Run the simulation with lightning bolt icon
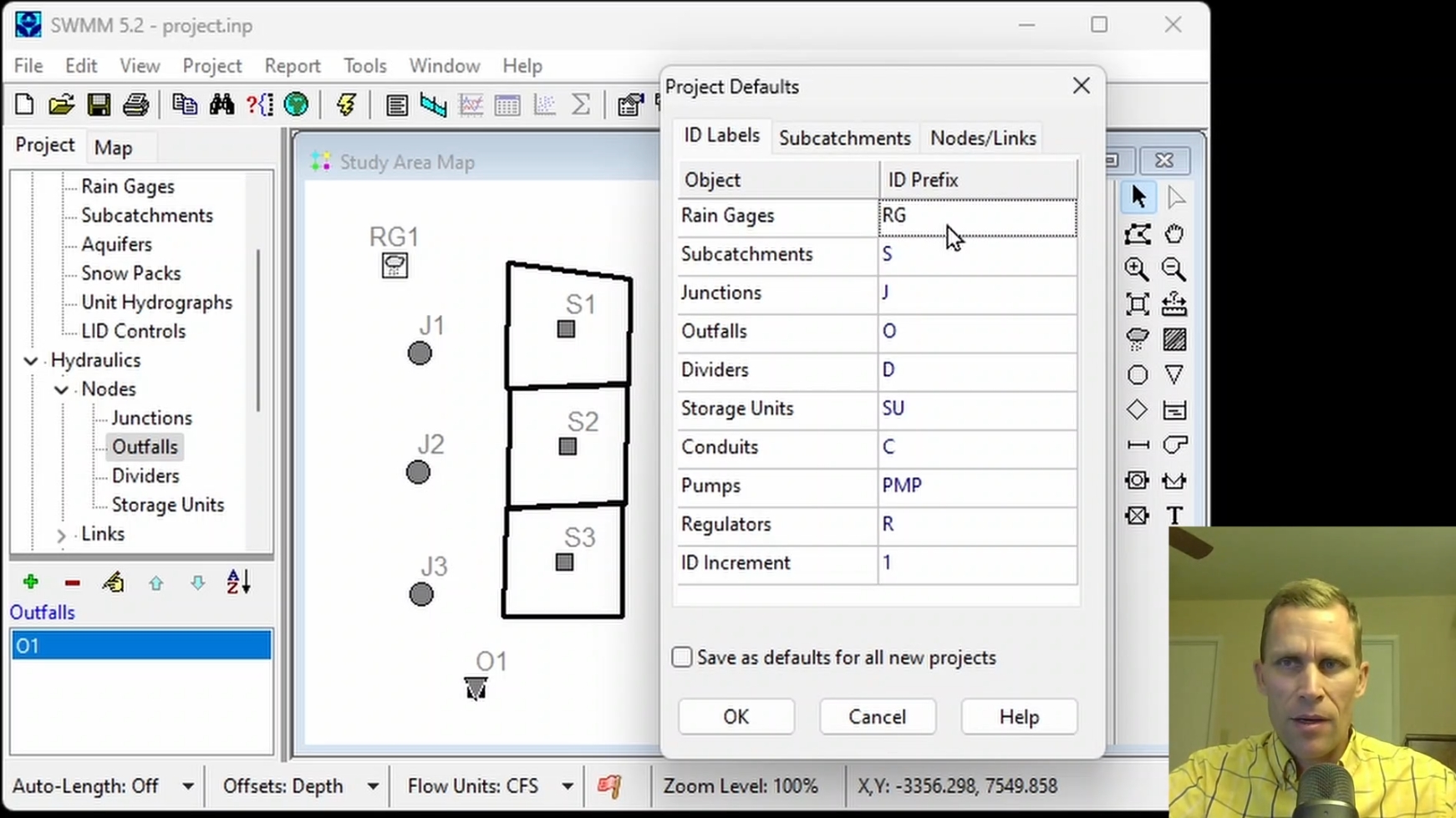 tap(345, 104)
